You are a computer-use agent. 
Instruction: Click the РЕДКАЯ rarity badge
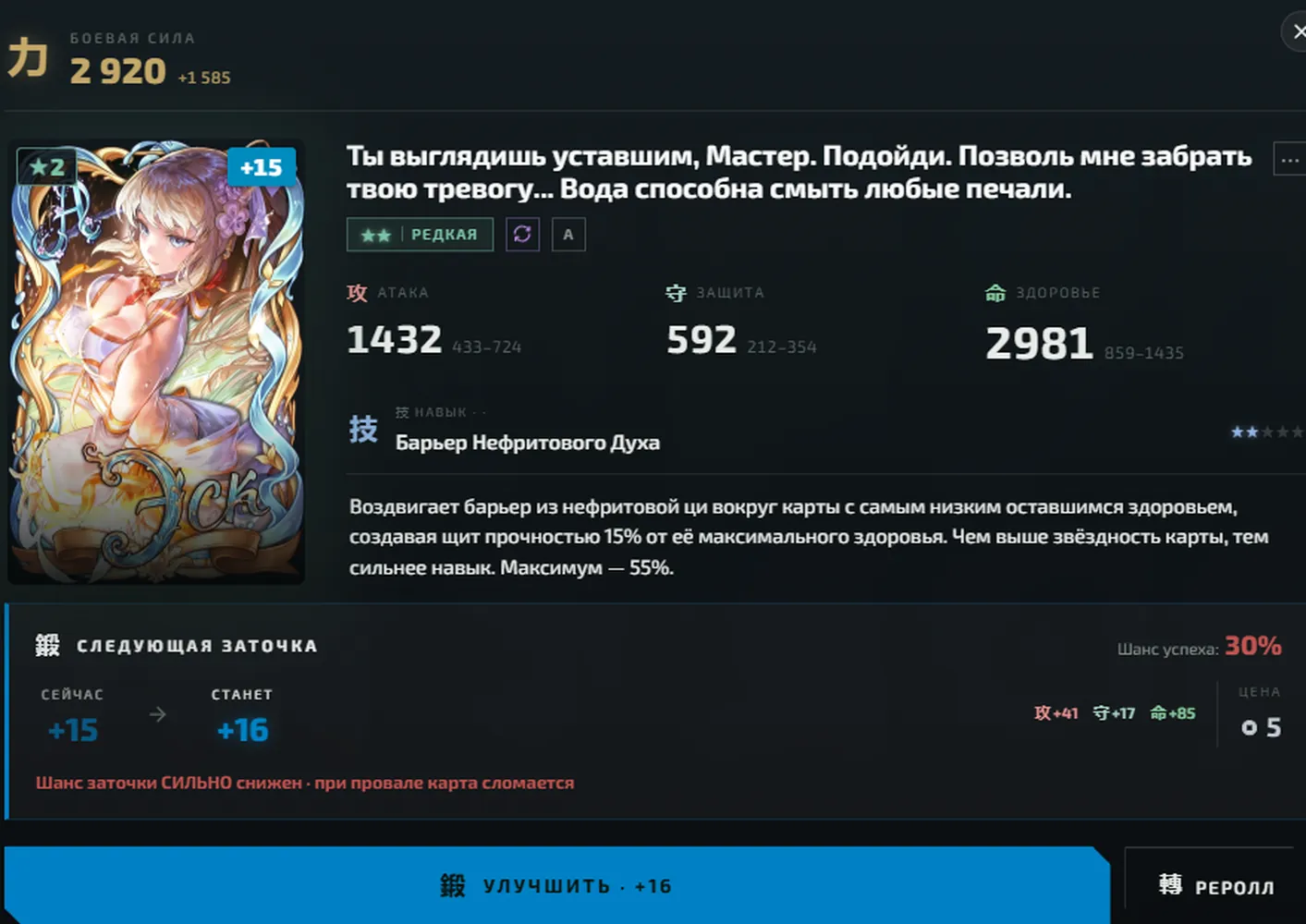tap(420, 234)
